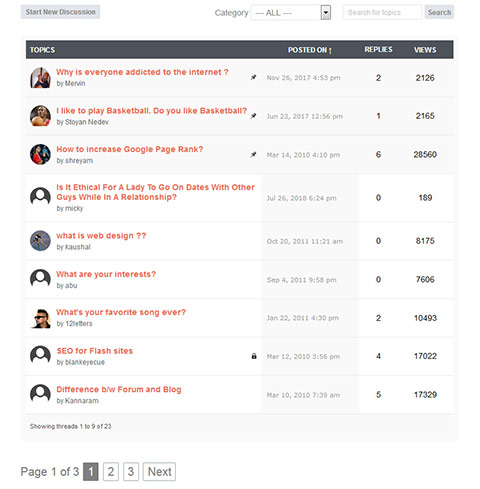
Task: Click the date Mar 10, 2010 7:39 am
Action: [303, 395]
